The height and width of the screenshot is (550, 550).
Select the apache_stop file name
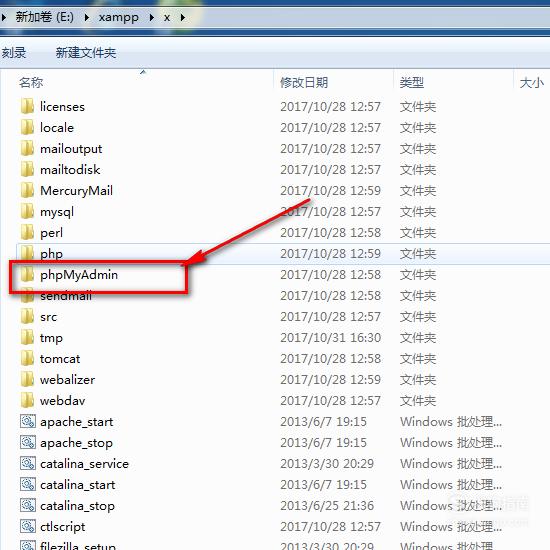click(x=76, y=443)
